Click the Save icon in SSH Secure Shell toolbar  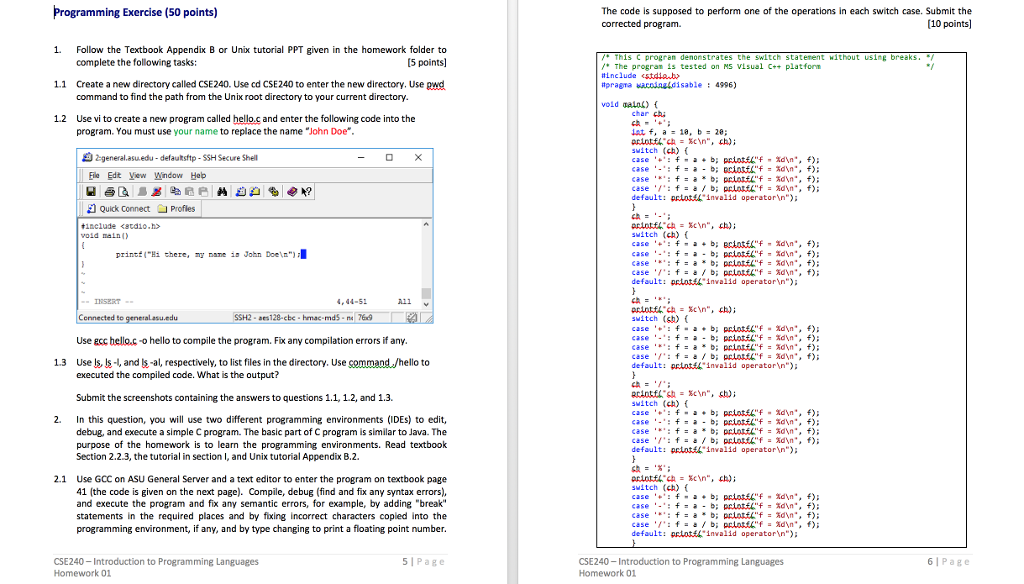[91, 192]
